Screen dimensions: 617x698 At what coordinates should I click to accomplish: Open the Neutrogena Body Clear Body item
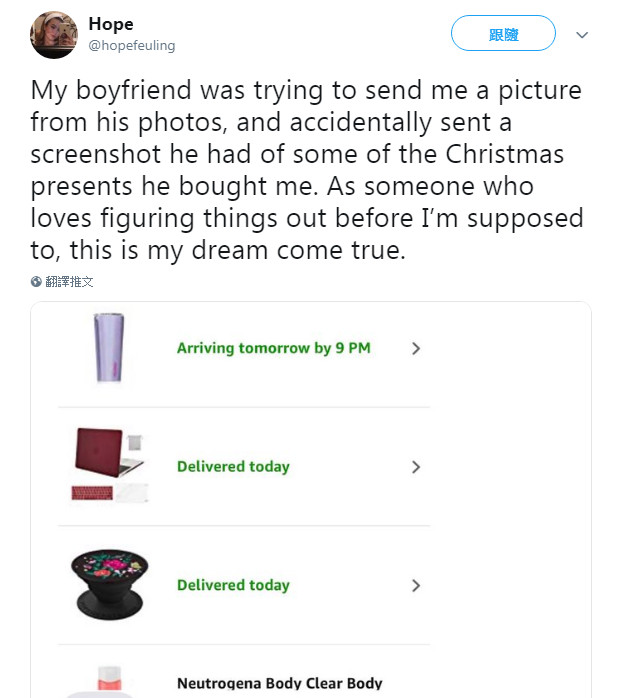pos(279,683)
